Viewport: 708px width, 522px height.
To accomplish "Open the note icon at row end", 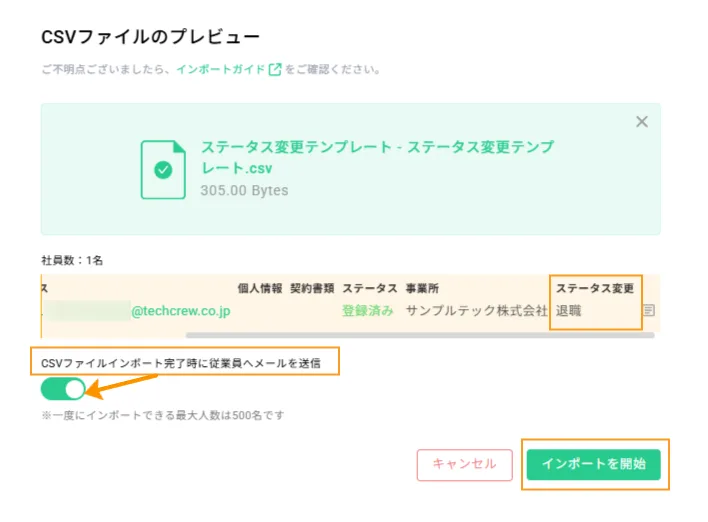I will [649, 310].
